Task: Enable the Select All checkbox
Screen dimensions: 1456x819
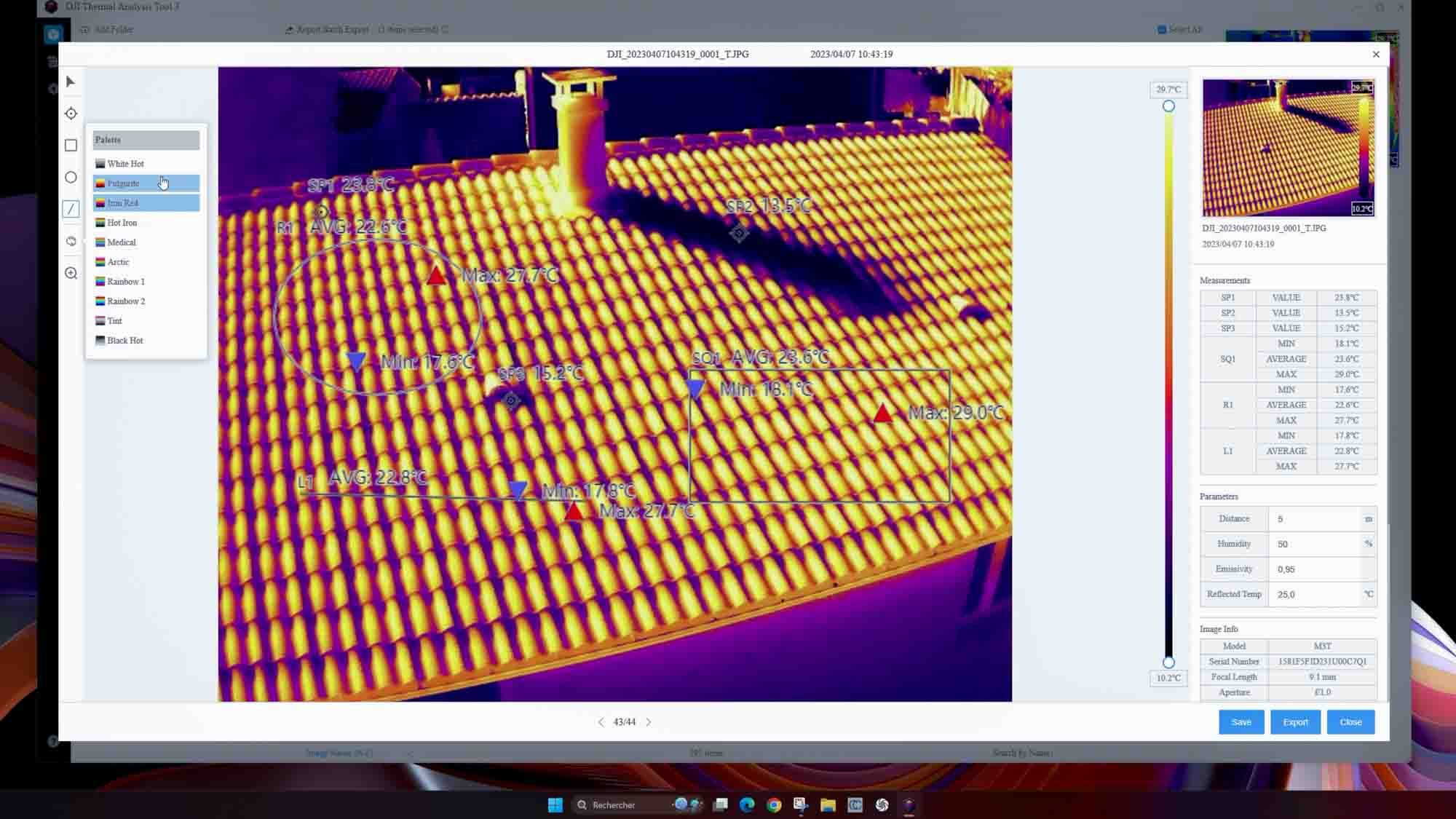Action: 1160,30
